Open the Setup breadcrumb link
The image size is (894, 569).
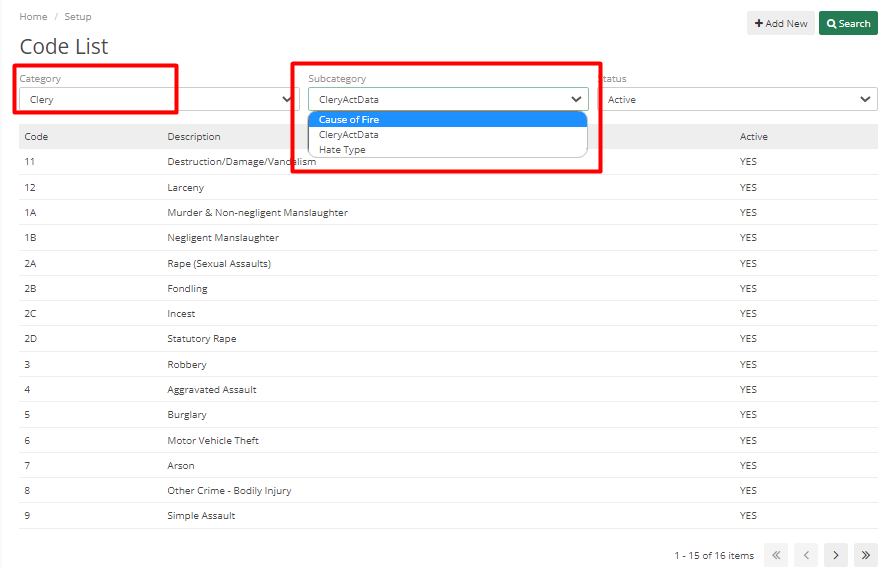78,17
